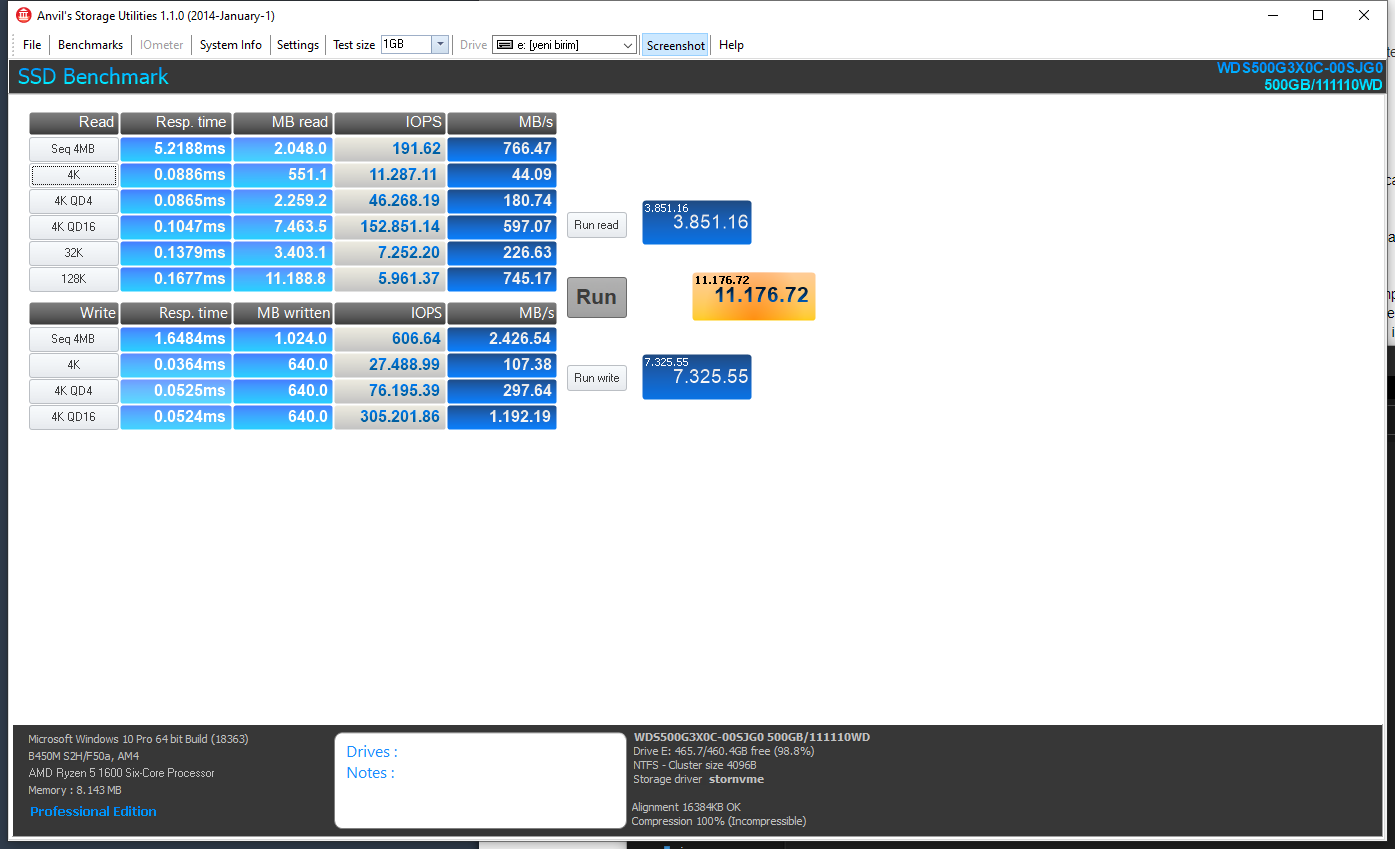The width and height of the screenshot is (1395, 849).
Task: Click the read score 3.851.16 box
Action: click(696, 222)
